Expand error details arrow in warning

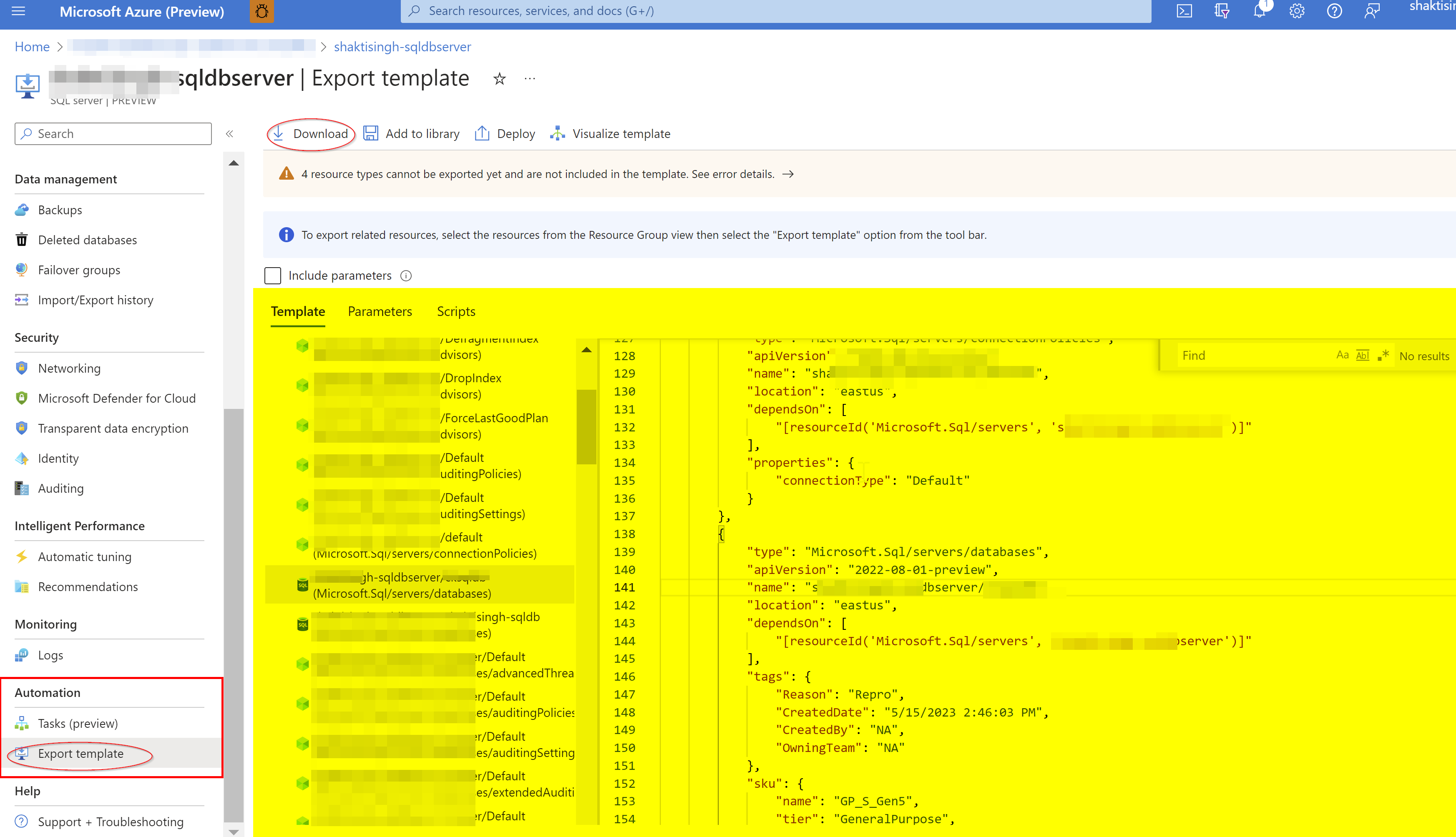click(x=788, y=174)
